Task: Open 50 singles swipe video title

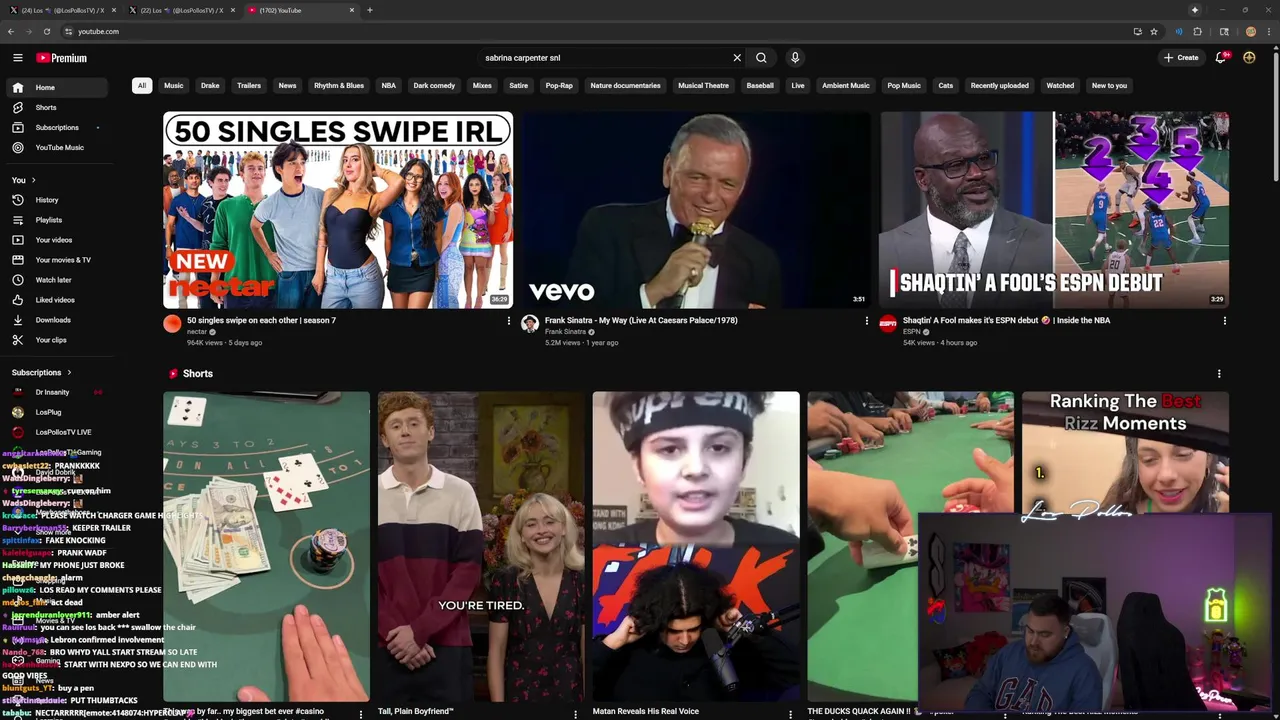Action: tap(261, 321)
